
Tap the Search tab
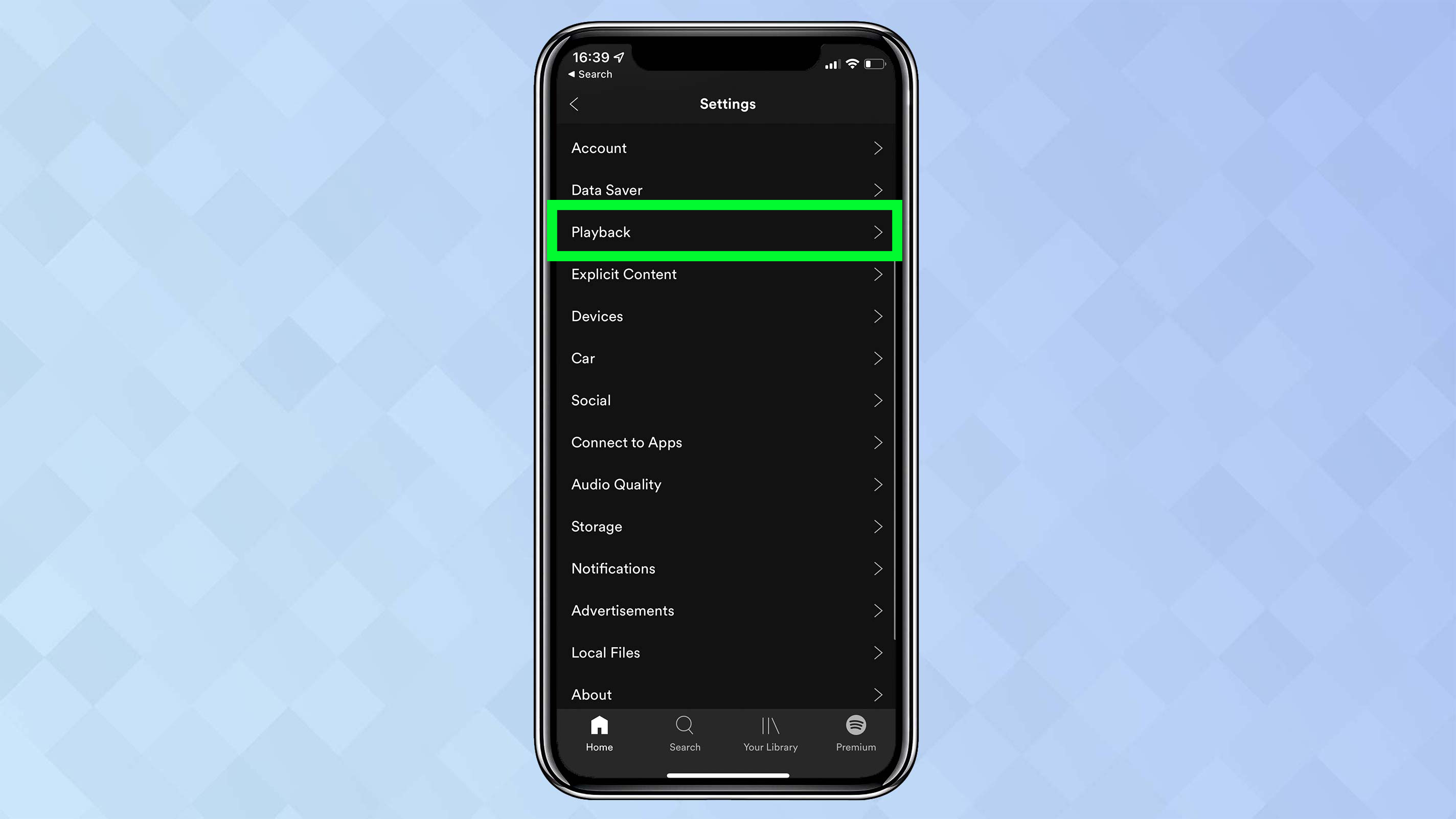pyautogui.click(x=685, y=733)
